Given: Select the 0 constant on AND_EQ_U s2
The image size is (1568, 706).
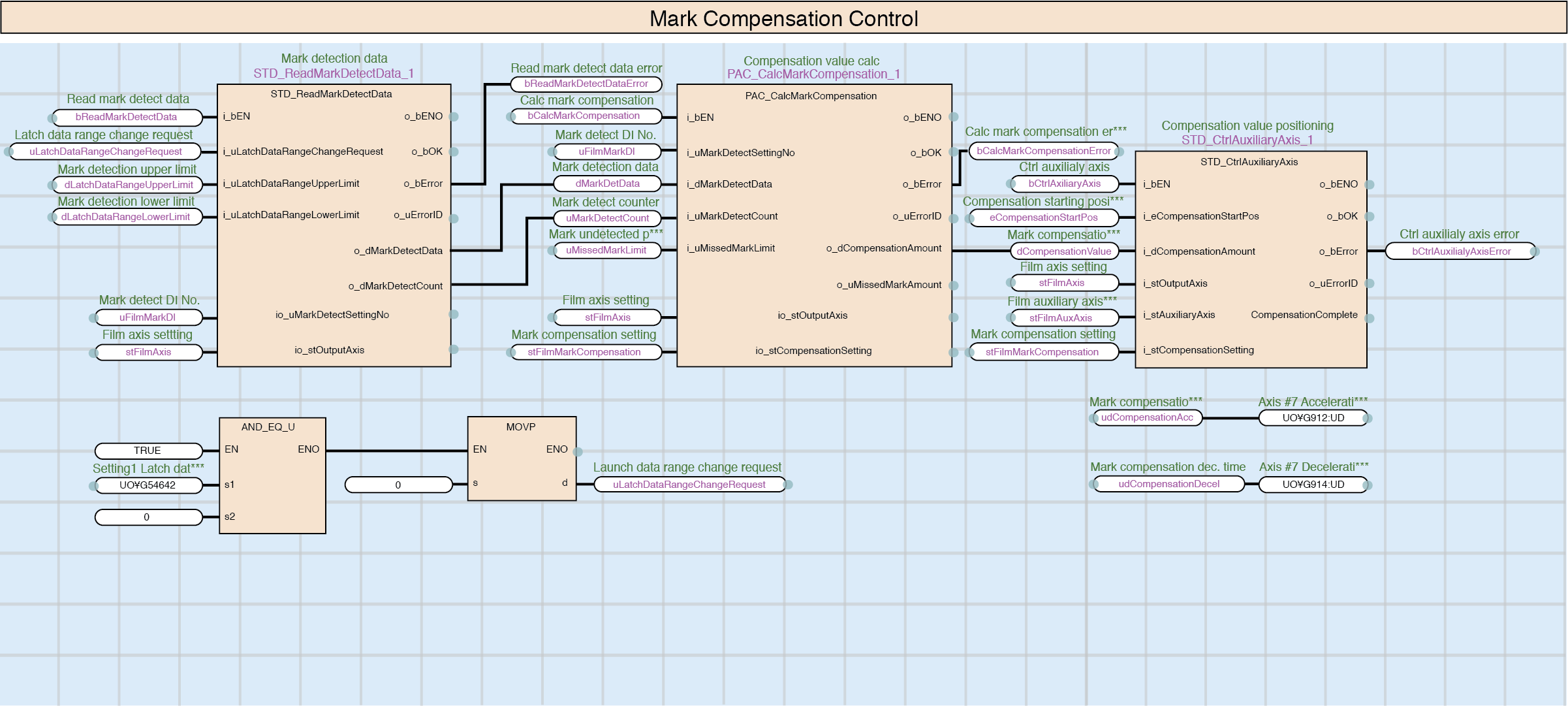Looking at the screenshot, I should click(x=148, y=517).
